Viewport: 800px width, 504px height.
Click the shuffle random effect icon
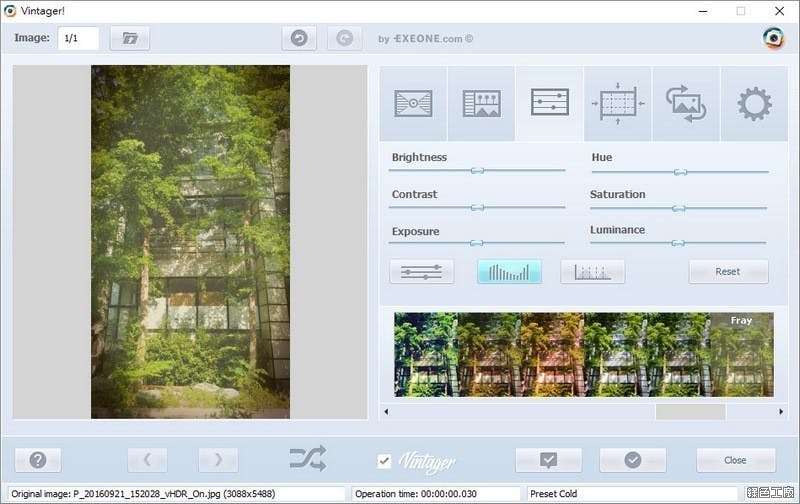point(308,458)
